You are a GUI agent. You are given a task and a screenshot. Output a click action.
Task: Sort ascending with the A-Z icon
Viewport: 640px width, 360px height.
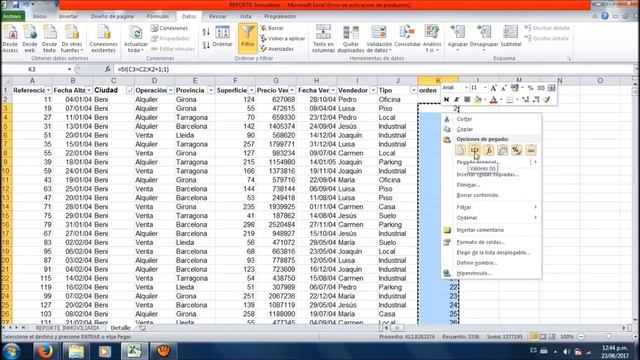point(206,32)
